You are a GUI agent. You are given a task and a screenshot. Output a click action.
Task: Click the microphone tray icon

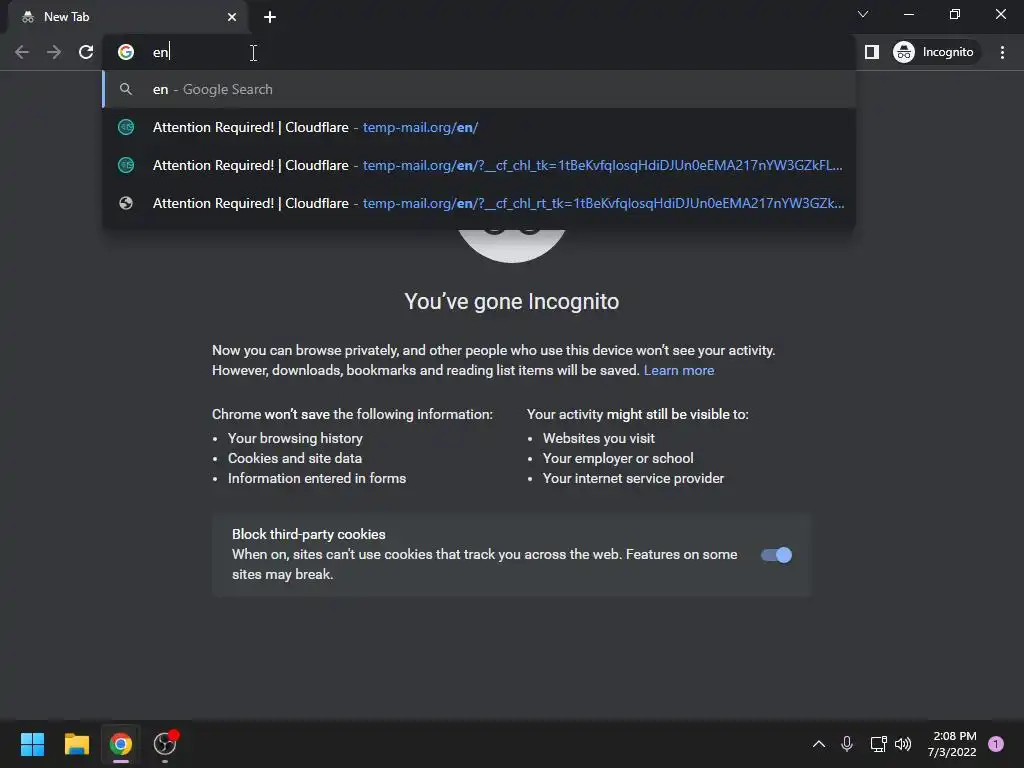(846, 744)
